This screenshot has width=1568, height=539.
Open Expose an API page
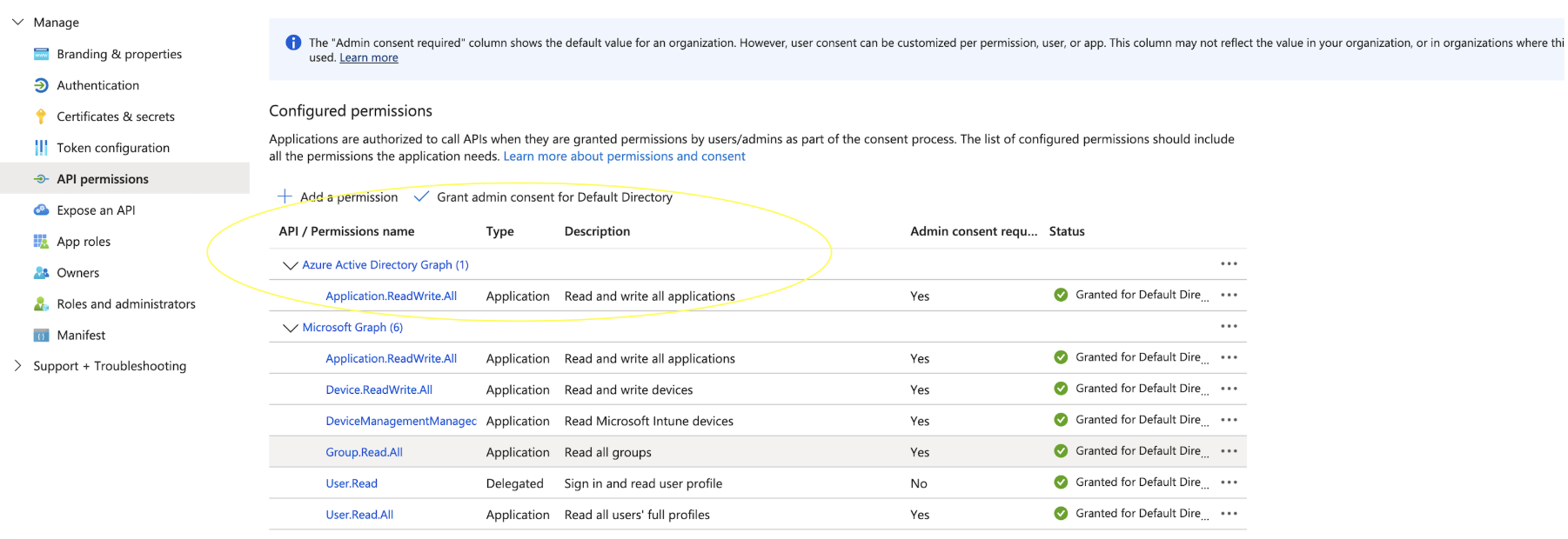96,210
